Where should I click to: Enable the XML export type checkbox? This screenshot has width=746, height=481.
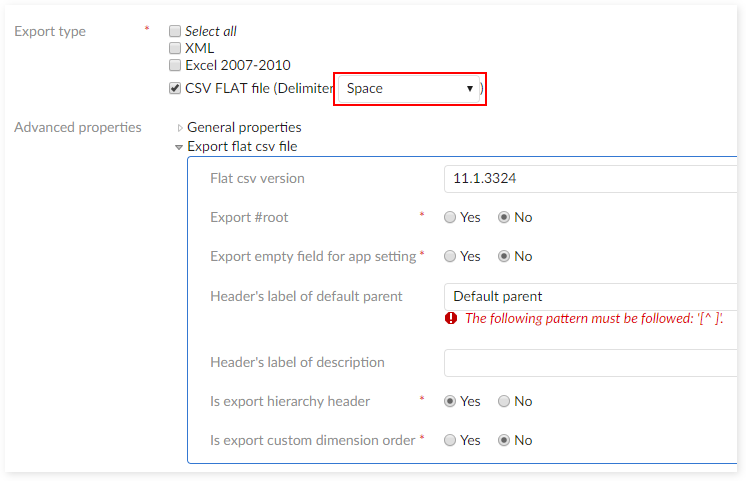click(x=175, y=48)
